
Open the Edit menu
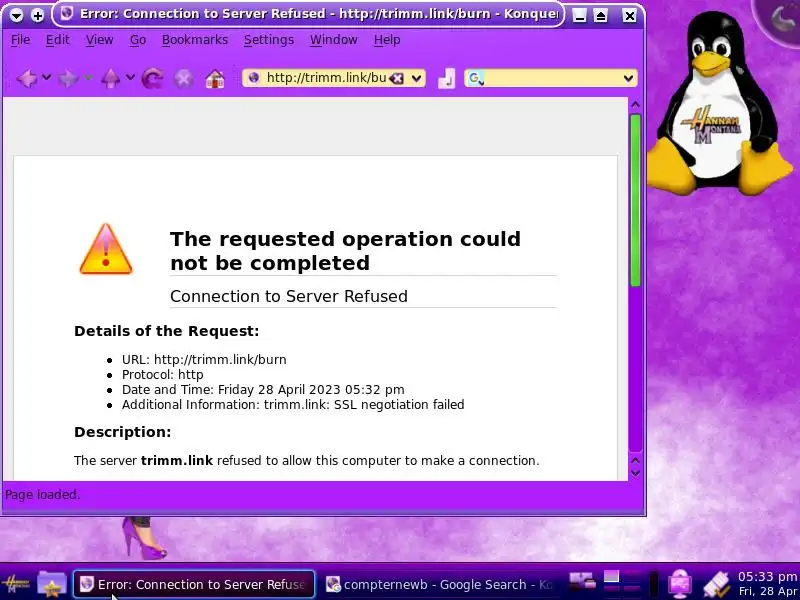click(x=57, y=40)
